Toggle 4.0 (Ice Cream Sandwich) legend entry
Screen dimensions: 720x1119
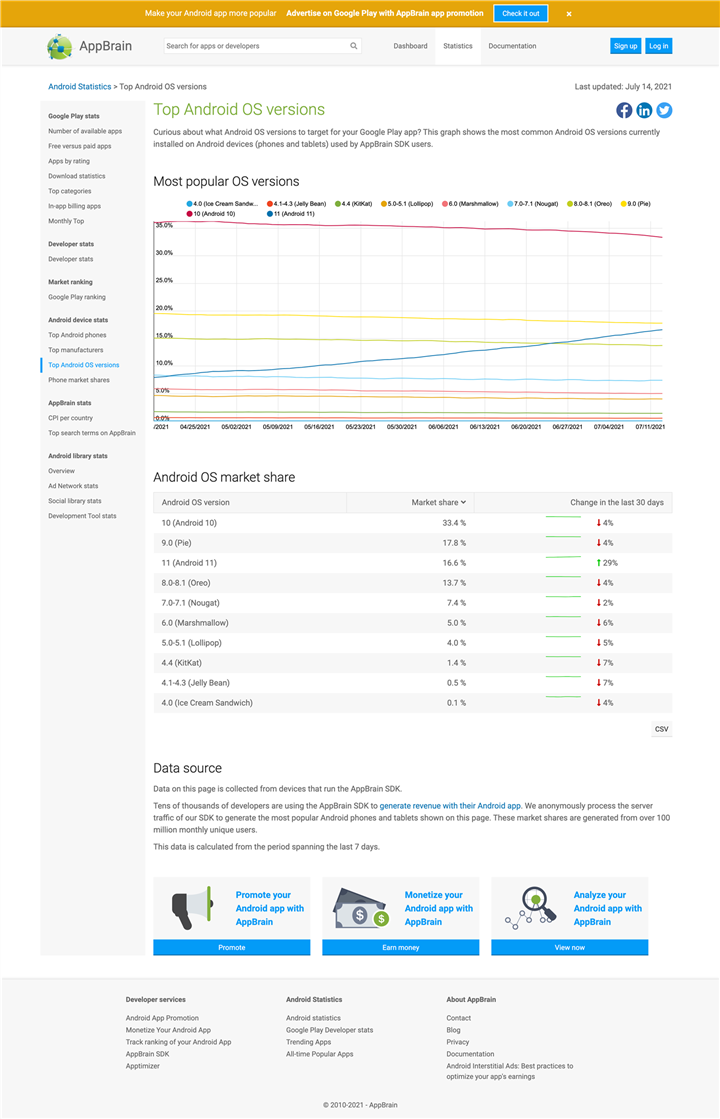tap(222, 203)
